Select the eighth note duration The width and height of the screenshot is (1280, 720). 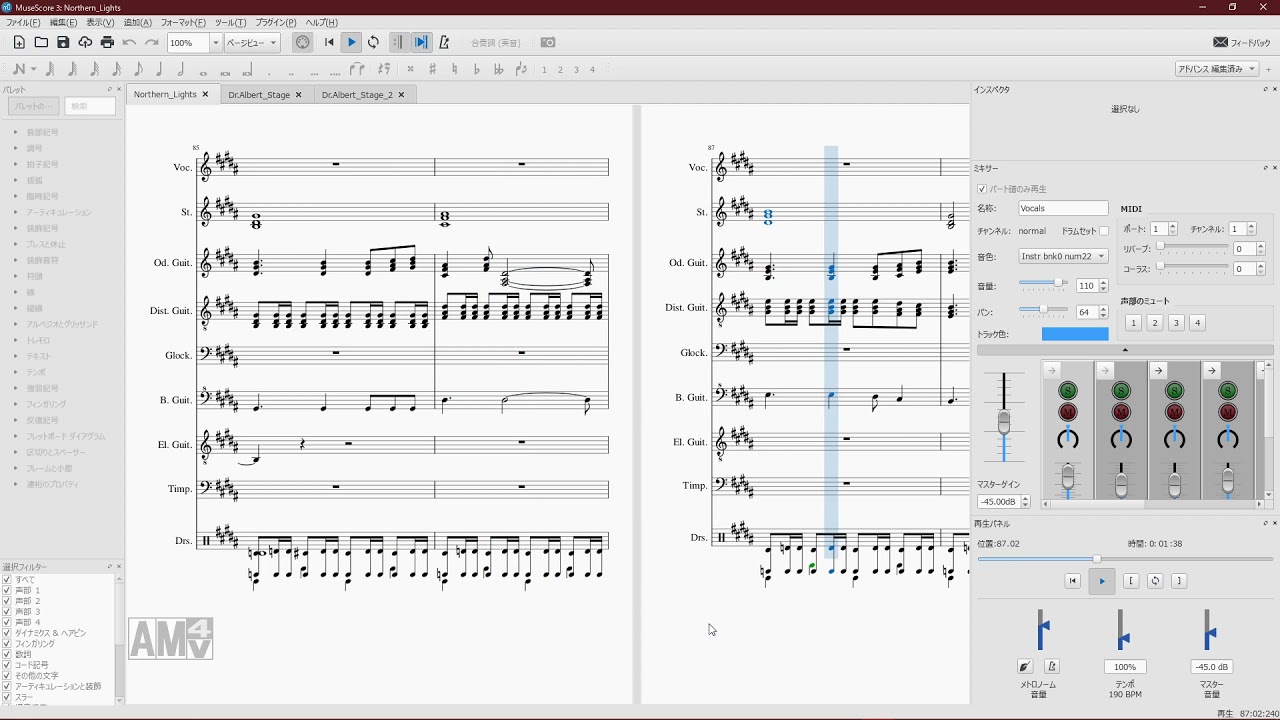tap(137, 69)
